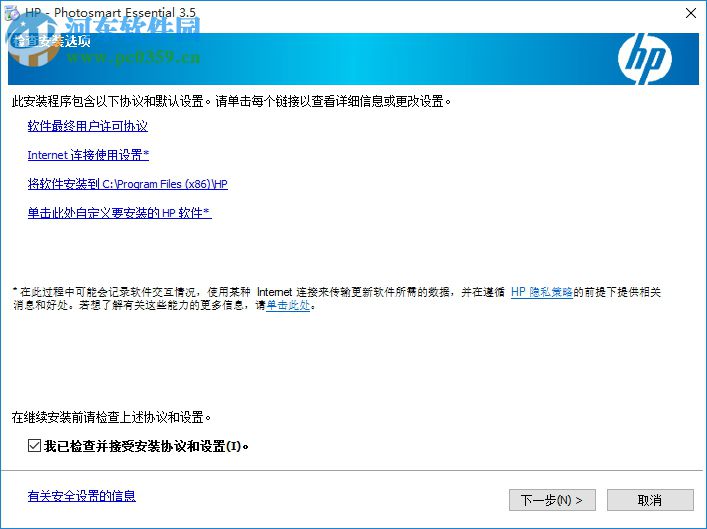Click the 下一步(N) > button

552,500
